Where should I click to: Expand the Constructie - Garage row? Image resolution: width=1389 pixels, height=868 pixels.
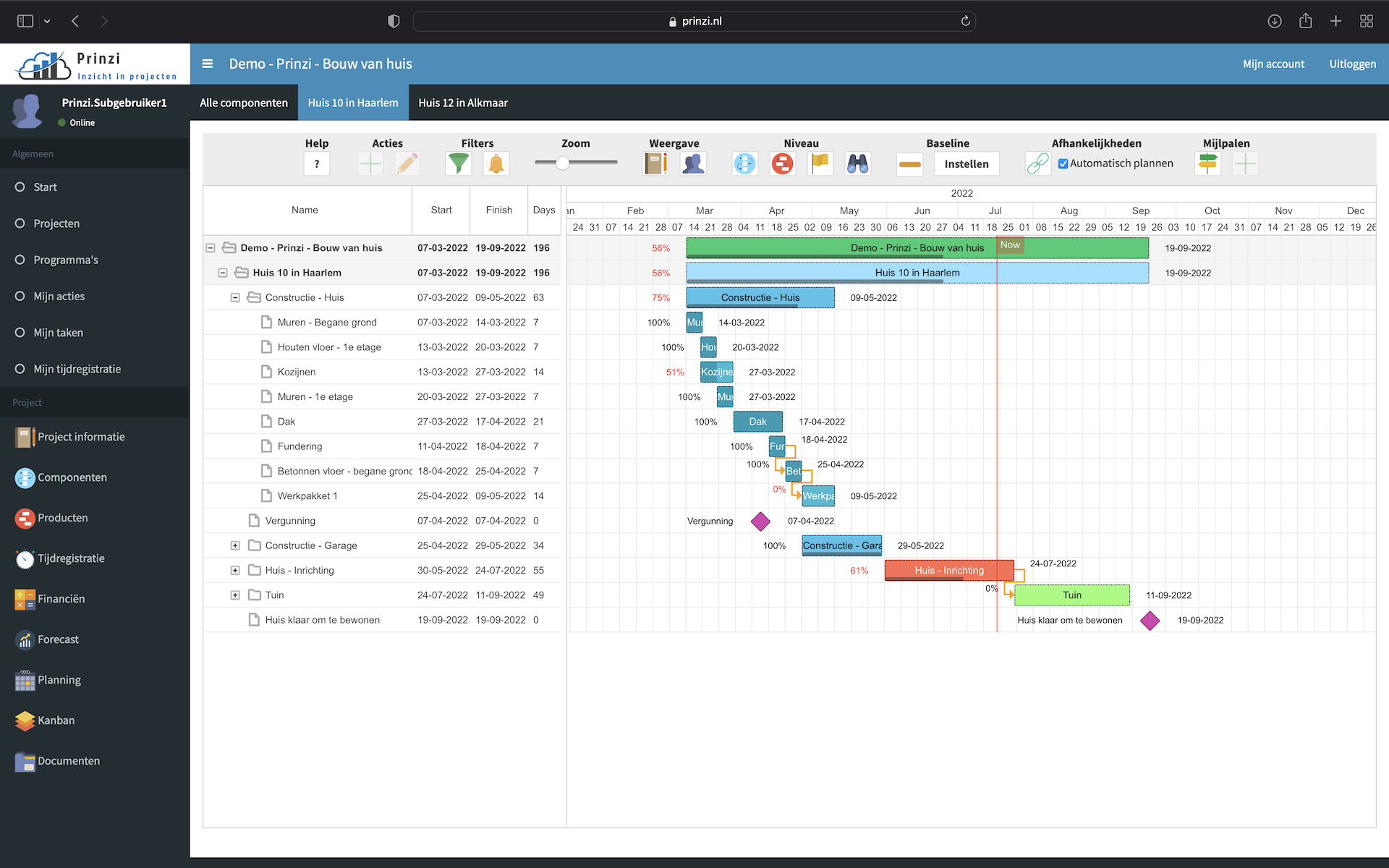point(235,545)
